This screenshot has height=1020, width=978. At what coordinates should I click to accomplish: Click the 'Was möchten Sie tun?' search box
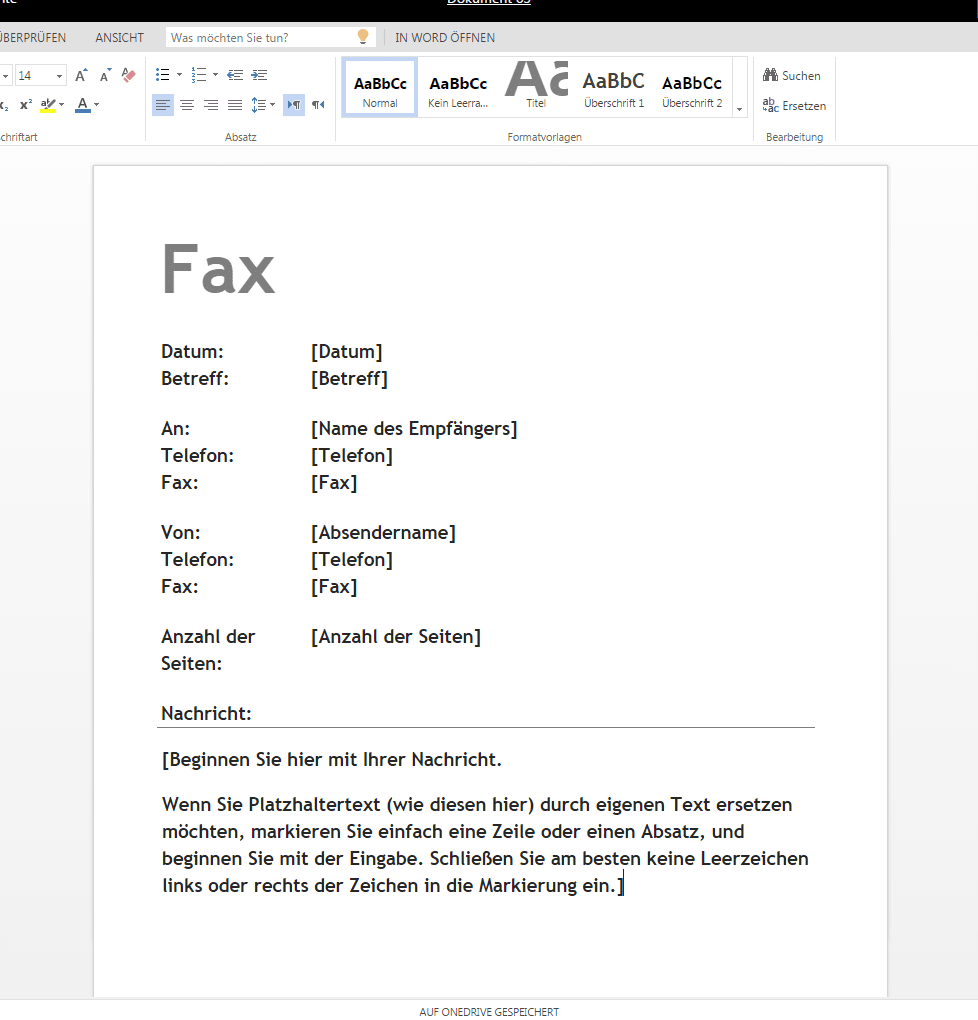pyautogui.click(x=271, y=37)
